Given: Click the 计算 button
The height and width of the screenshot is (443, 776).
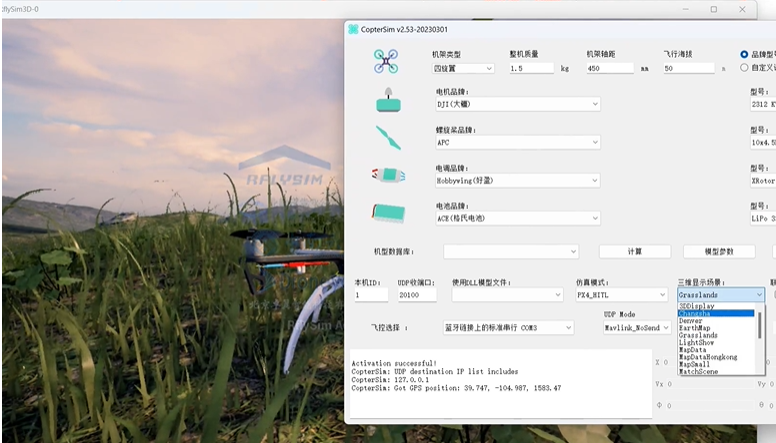Looking at the screenshot, I should pos(635,251).
